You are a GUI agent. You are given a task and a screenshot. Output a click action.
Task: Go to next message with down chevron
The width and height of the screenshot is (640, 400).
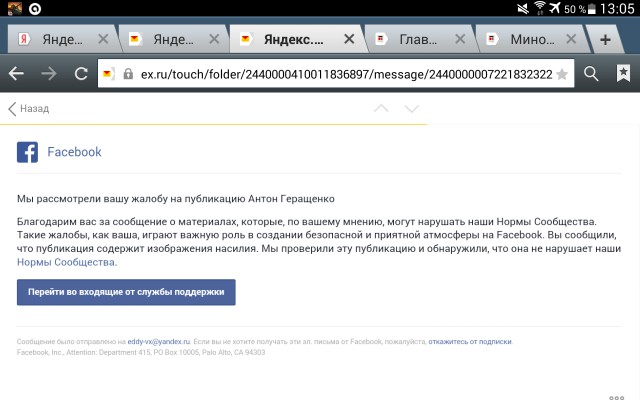411,109
